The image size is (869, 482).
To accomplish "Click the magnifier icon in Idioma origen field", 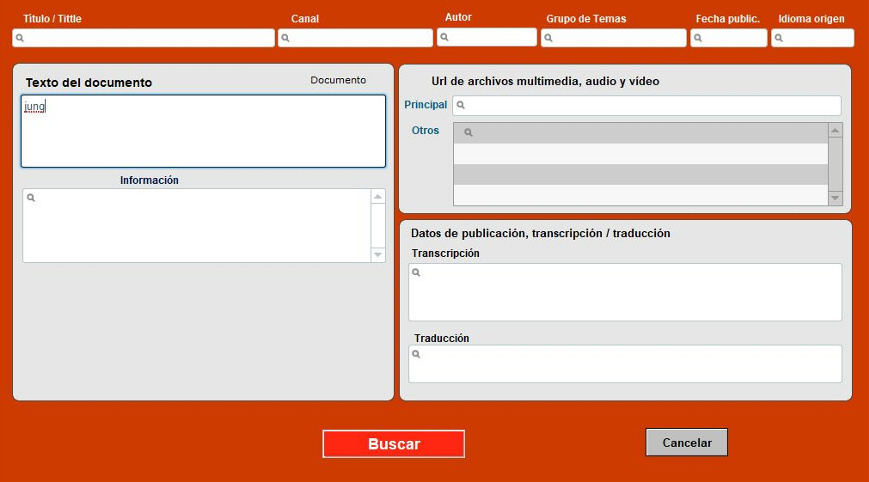I will tap(779, 38).
